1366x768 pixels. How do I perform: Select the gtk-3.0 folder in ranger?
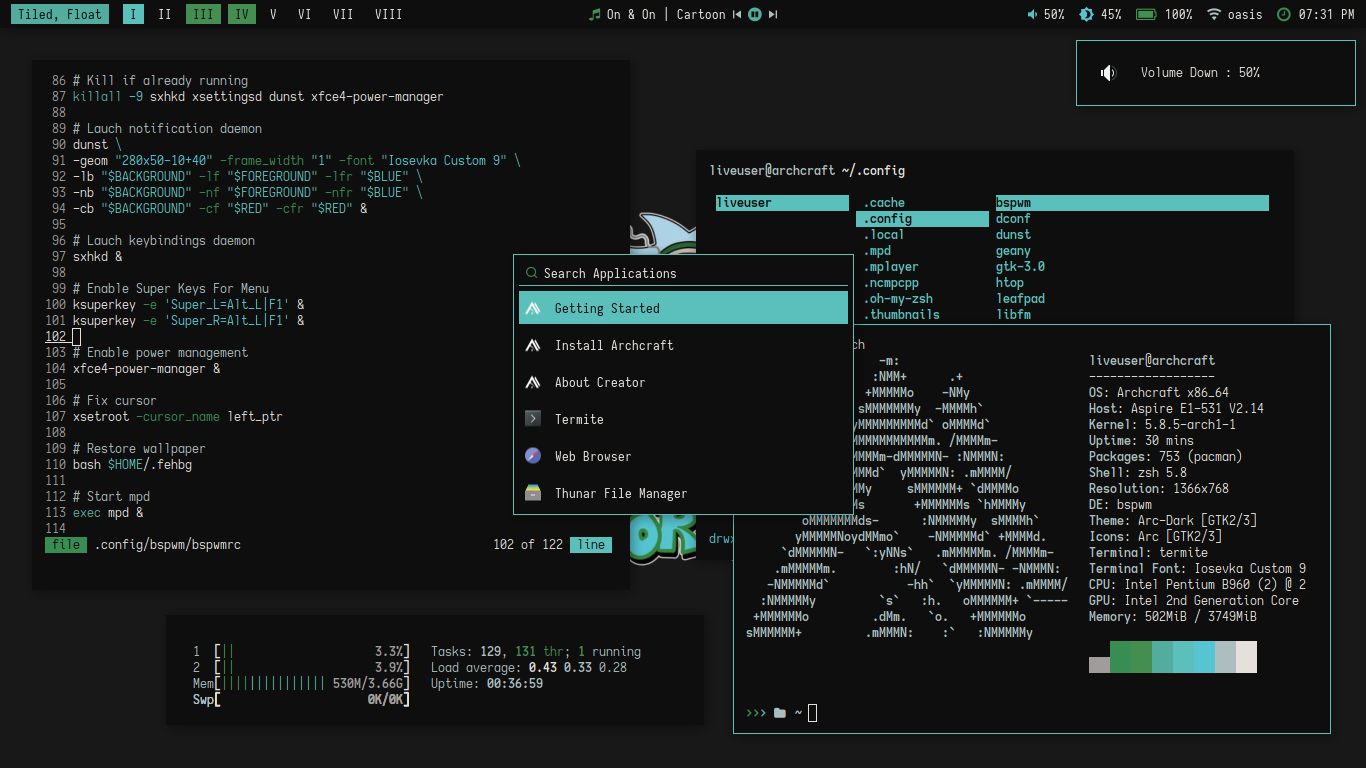tap(1020, 267)
